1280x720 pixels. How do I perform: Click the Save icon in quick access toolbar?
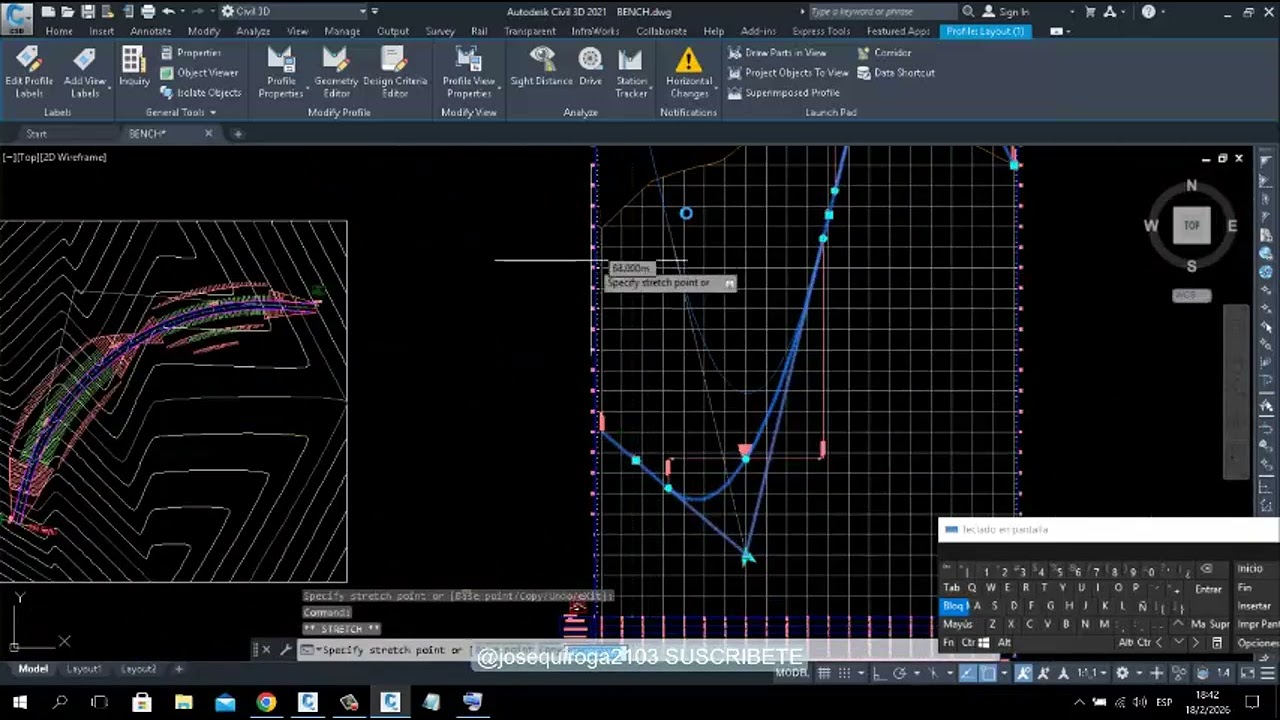(x=87, y=12)
